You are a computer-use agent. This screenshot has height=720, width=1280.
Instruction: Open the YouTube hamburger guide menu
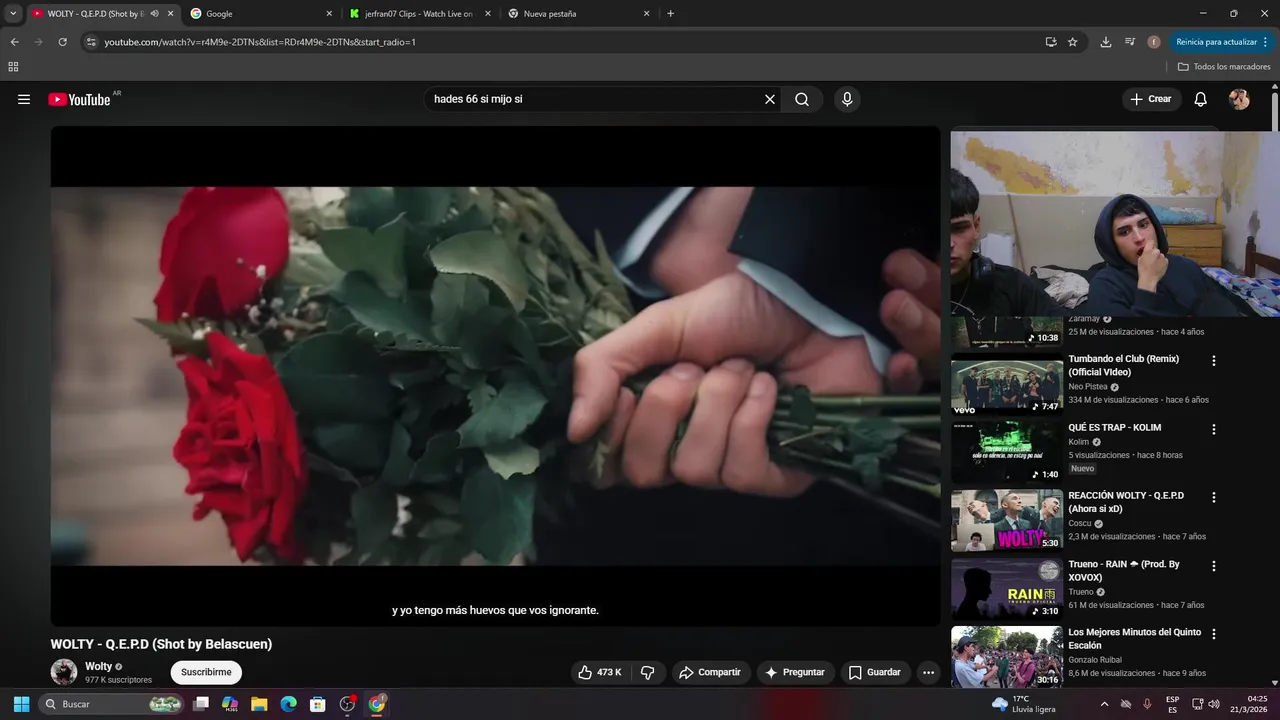24,99
